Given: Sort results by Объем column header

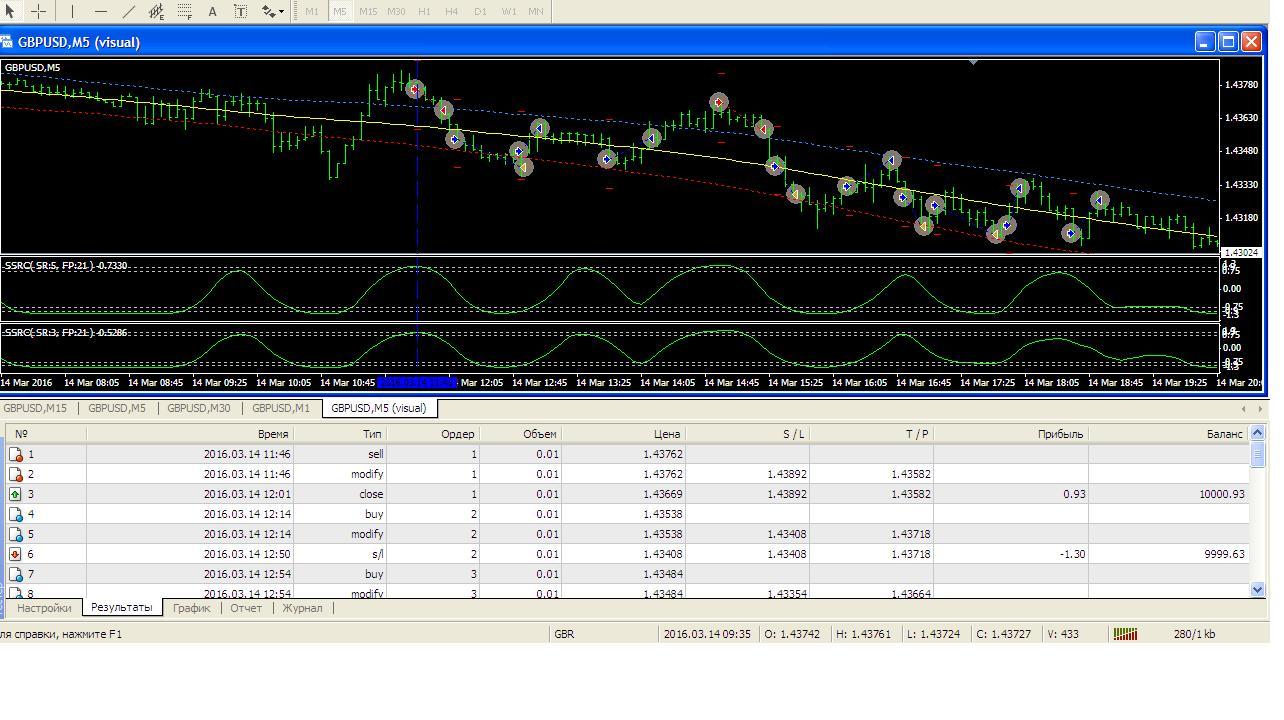Looking at the screenshot, I should pyautogui.click(x=520, y=434).
